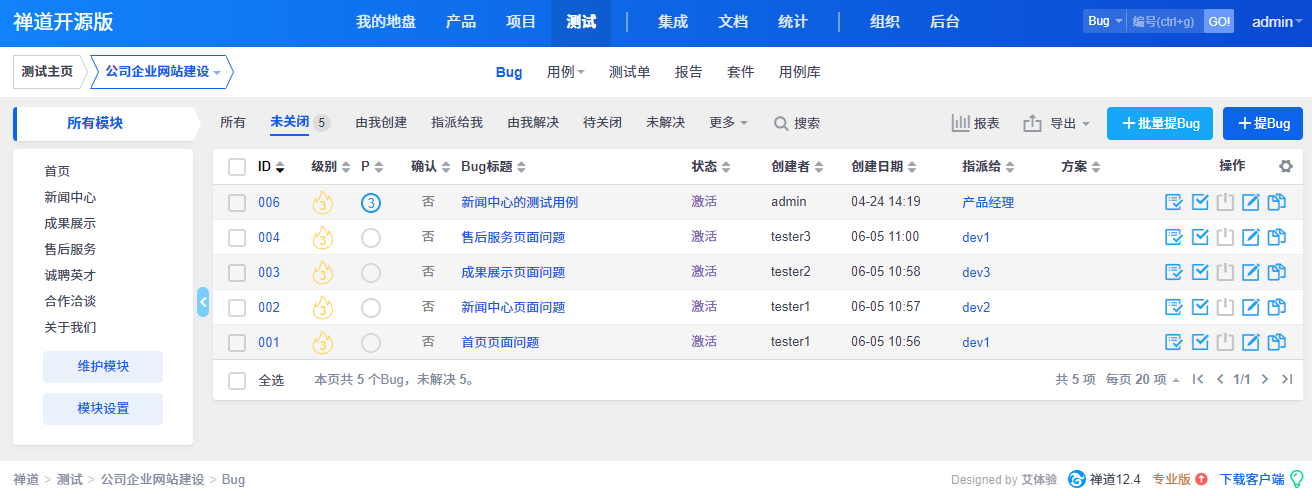Click the GO! search button
This screenshot has height=496, width=1312.
point(1219,21)
